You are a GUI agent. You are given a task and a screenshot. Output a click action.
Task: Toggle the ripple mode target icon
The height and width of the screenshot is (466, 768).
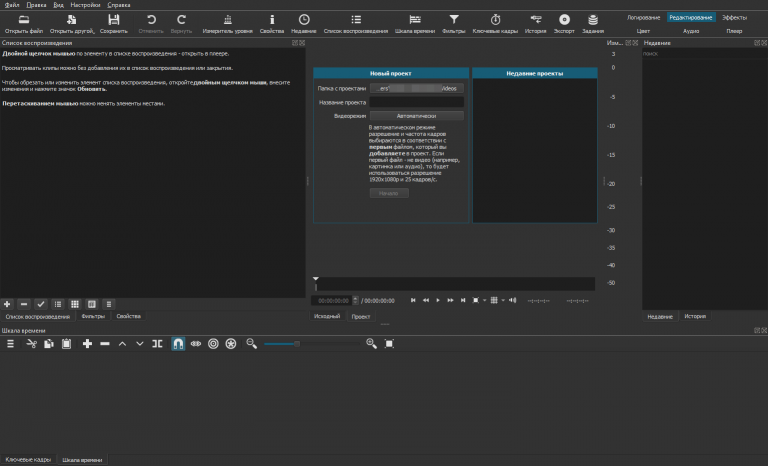click(213, 344)
